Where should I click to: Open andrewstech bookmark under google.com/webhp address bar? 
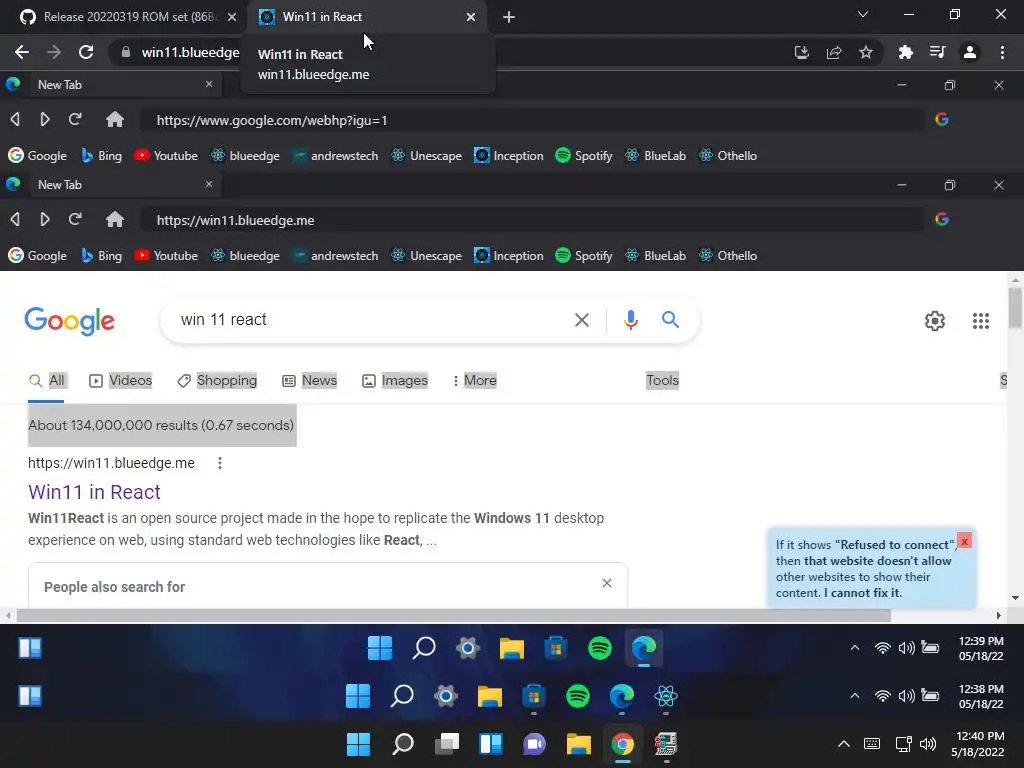336,155
